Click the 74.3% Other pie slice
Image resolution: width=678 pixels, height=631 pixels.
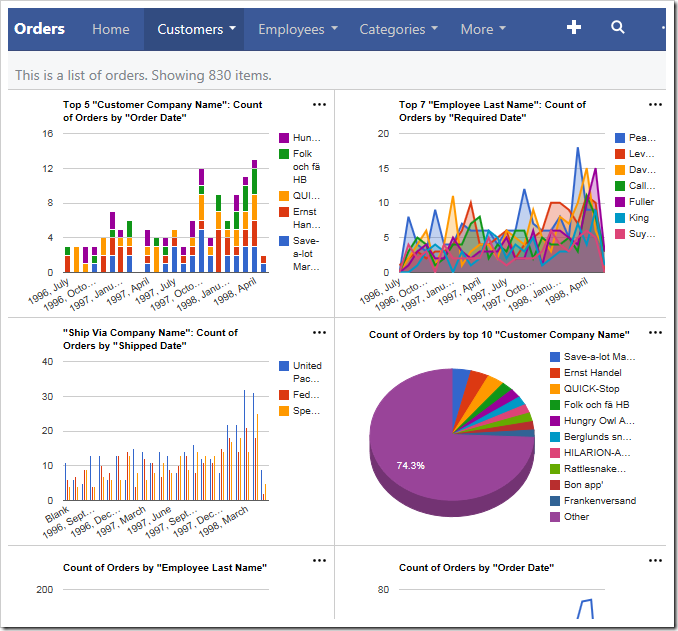(x=411, y=466)
